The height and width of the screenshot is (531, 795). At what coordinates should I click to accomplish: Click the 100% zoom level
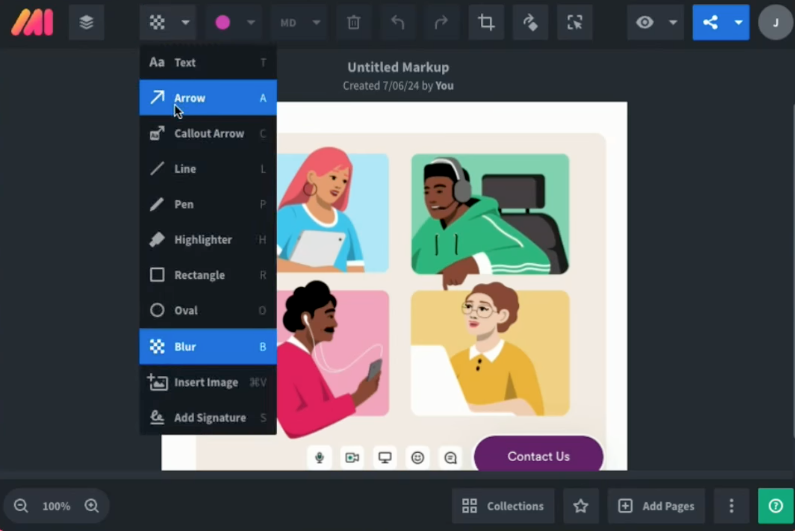pos(56,506)
